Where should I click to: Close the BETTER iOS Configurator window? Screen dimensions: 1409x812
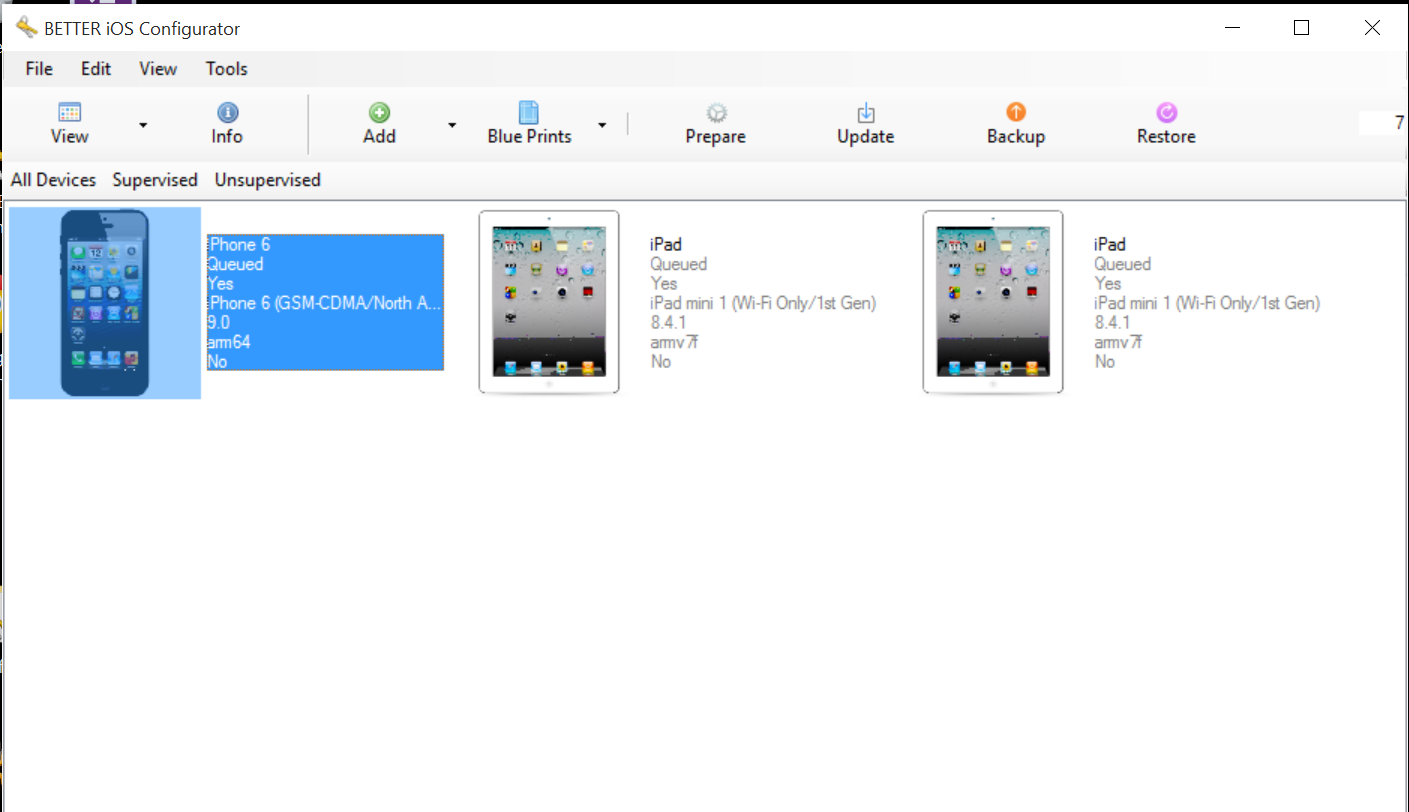(x=1372, y=28)
